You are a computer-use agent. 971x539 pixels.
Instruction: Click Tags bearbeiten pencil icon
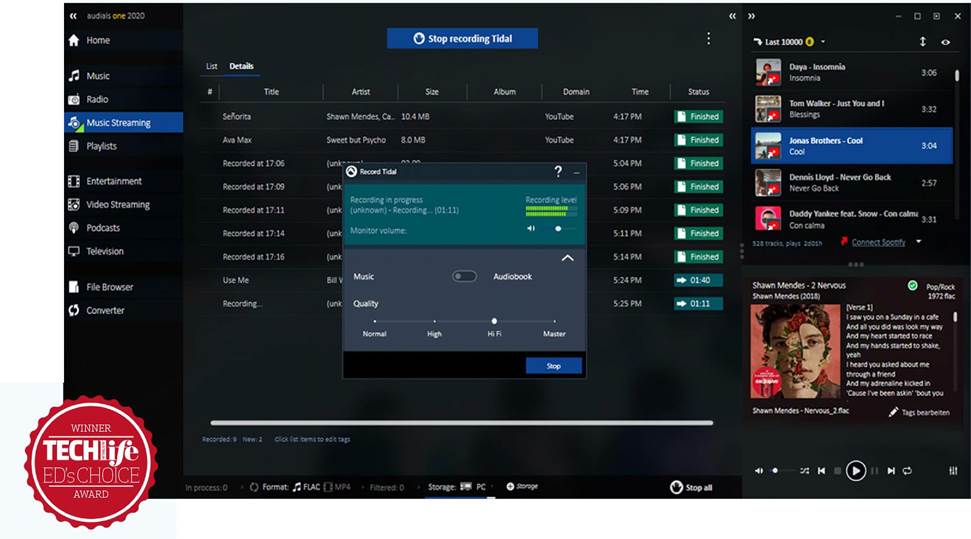pos(893,412)
